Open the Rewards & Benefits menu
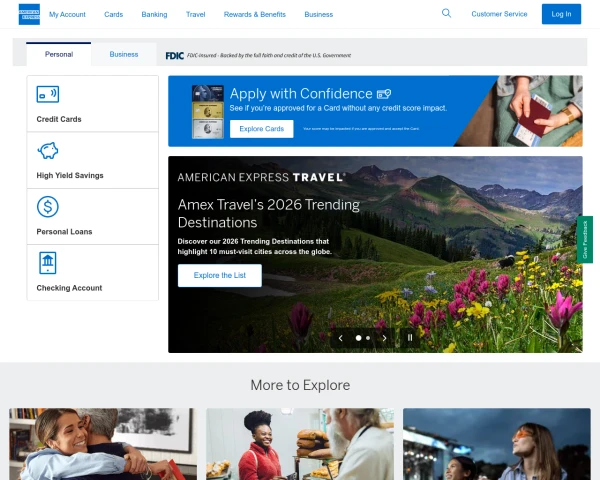 (x=255, y=15)
